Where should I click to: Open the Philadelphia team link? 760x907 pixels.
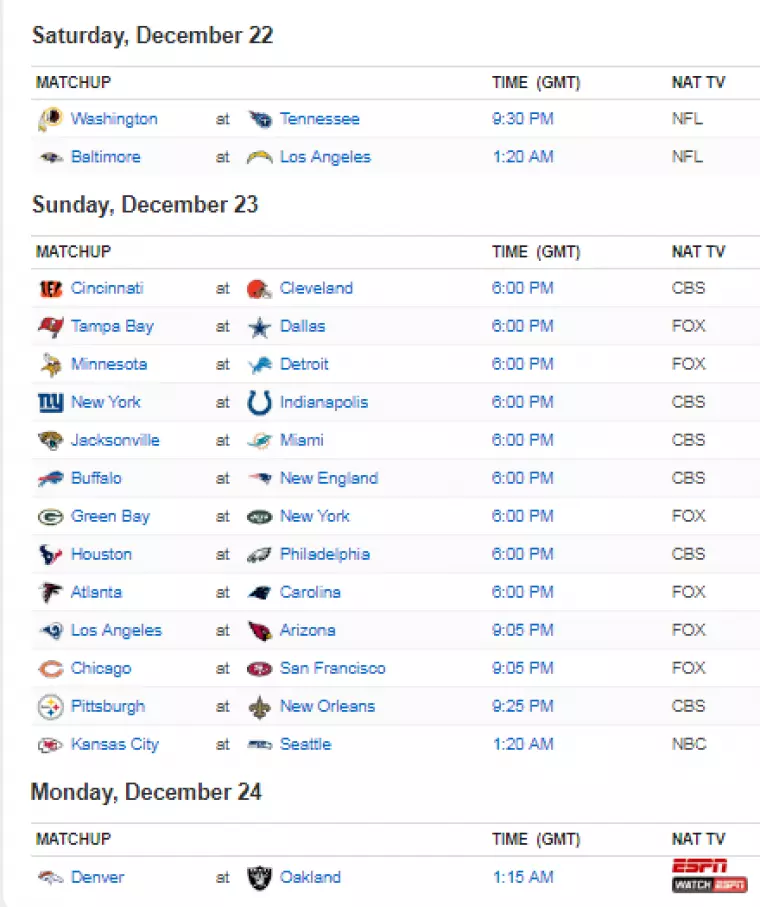point(325,554)
